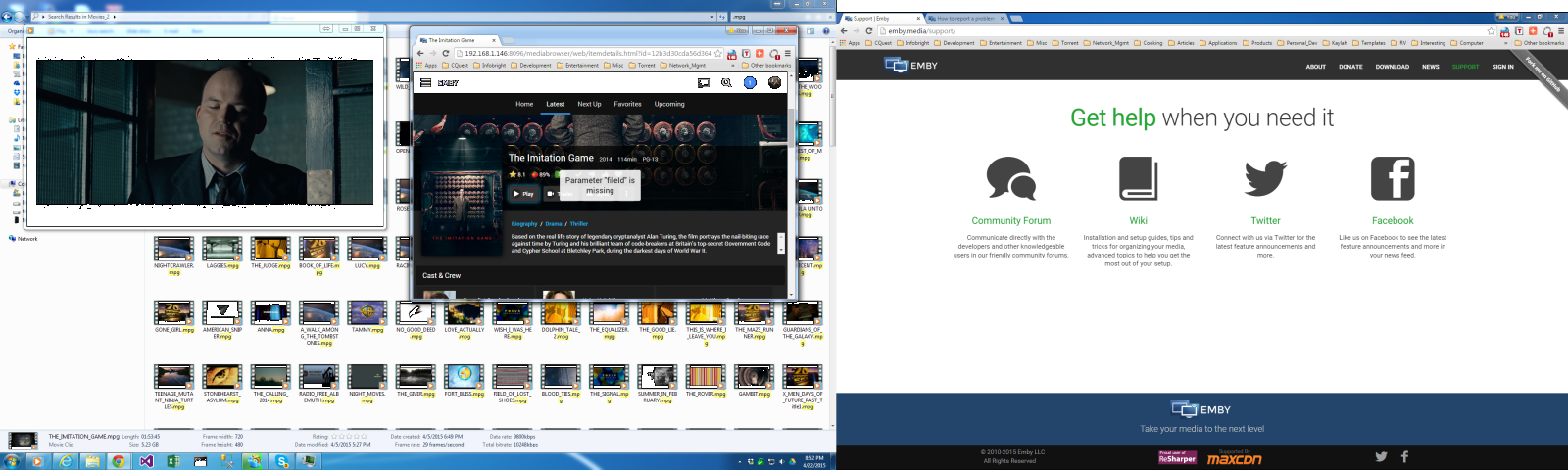
Task: Select the 'How to report a problem' browser tab
Action: point(966,18)
